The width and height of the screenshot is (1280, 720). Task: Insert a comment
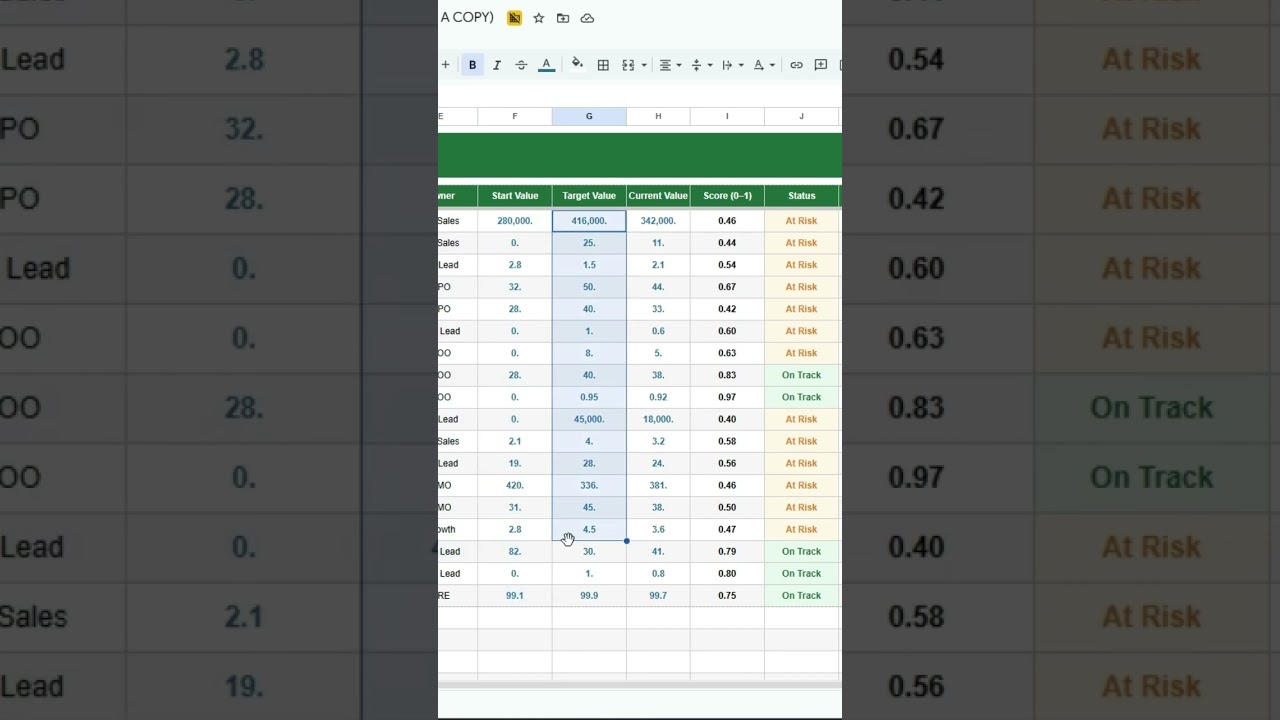[x=821, y=65]
